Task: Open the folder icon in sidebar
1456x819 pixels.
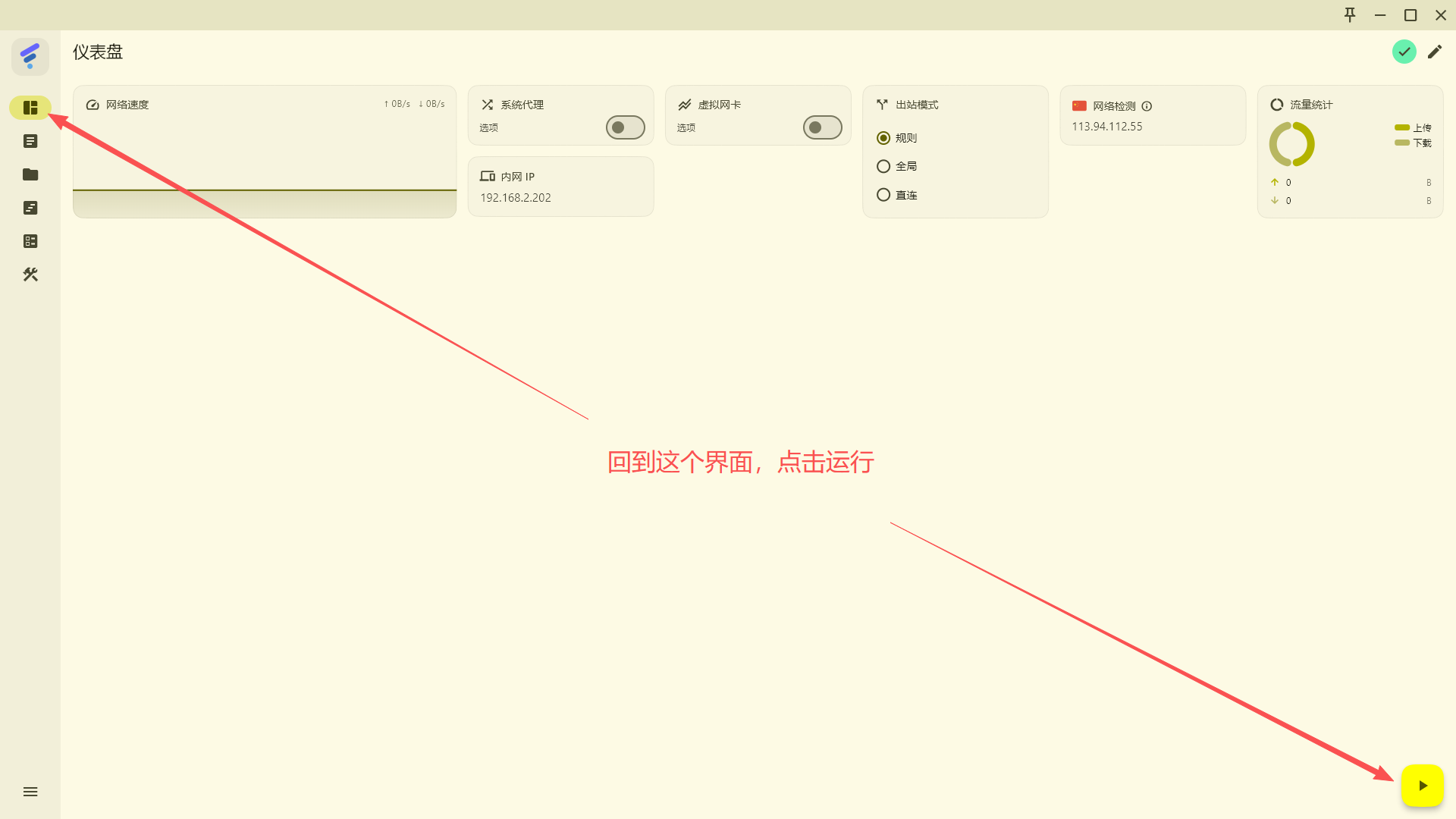Action: click(x=30, y=174)
